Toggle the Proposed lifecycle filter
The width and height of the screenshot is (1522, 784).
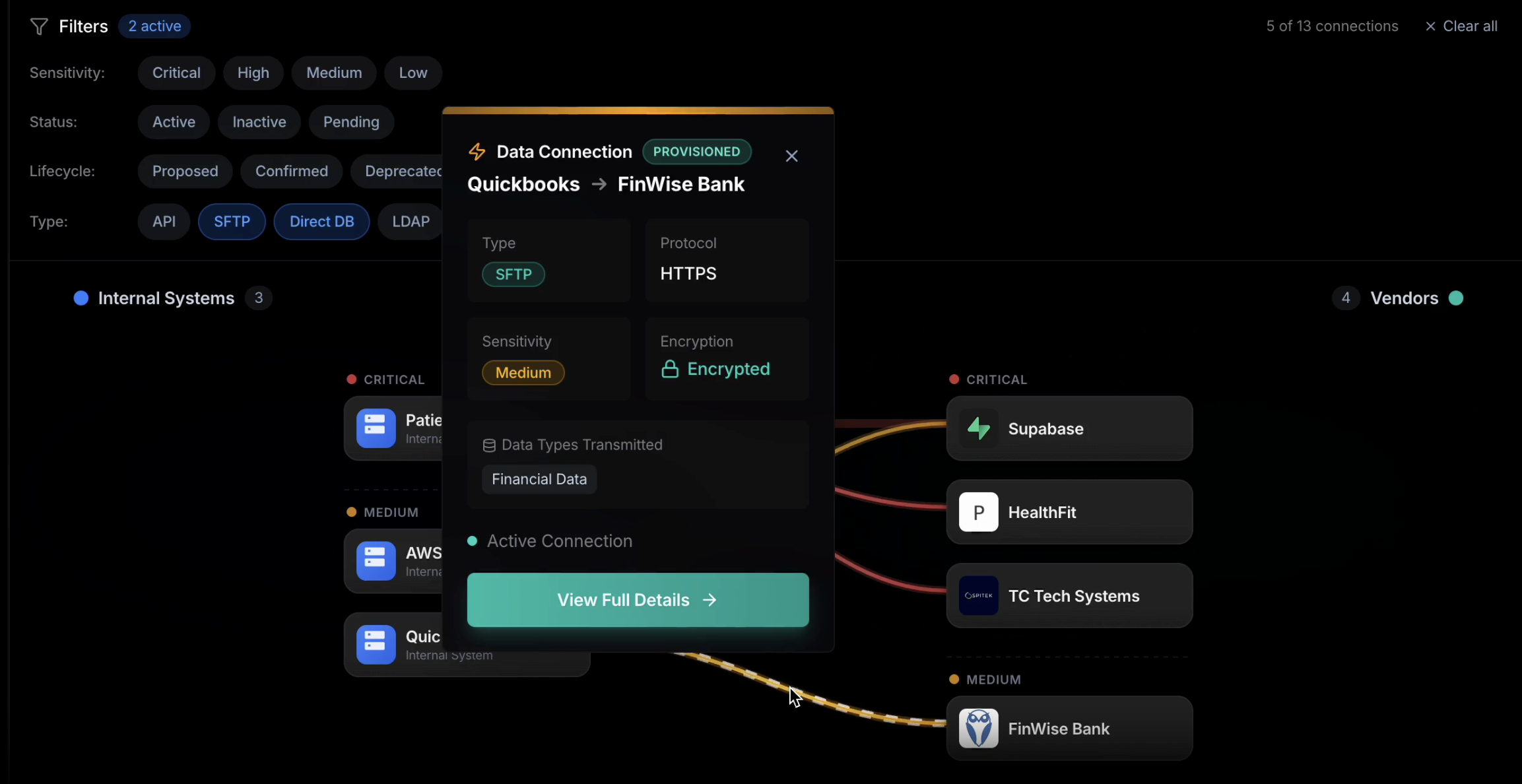pyautogui.click(x=185, y=172)
